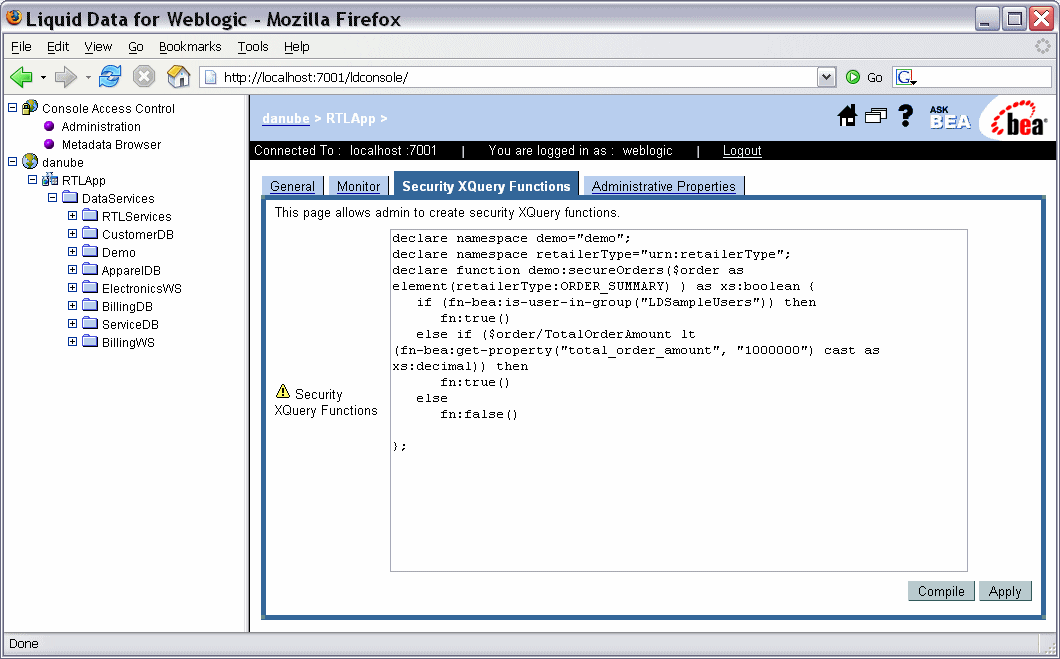The width and height of the screenshot is (1060, 659).
Task: Open the browser home page icon
Action: pos(178,76)
